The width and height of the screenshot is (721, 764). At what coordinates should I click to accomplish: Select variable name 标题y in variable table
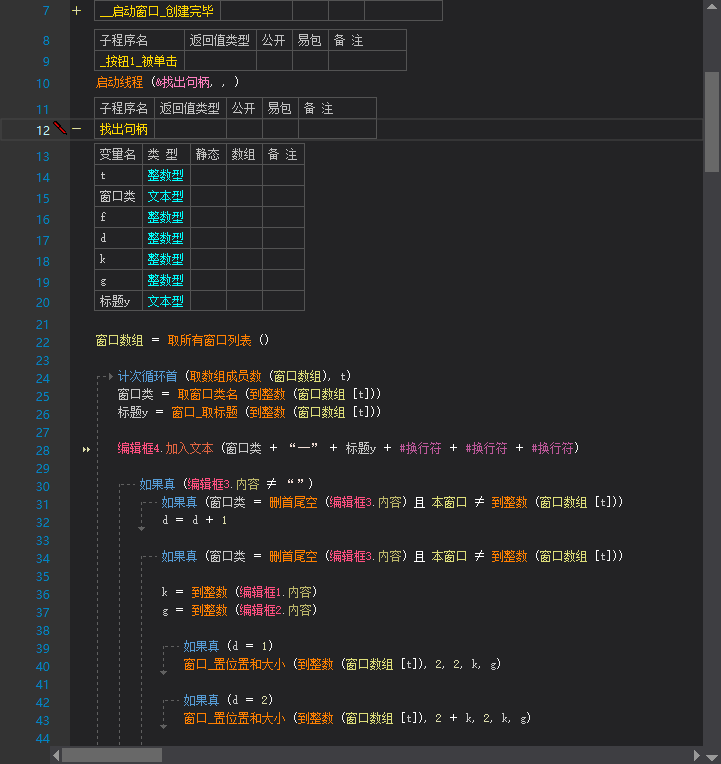tap(118, 301)
